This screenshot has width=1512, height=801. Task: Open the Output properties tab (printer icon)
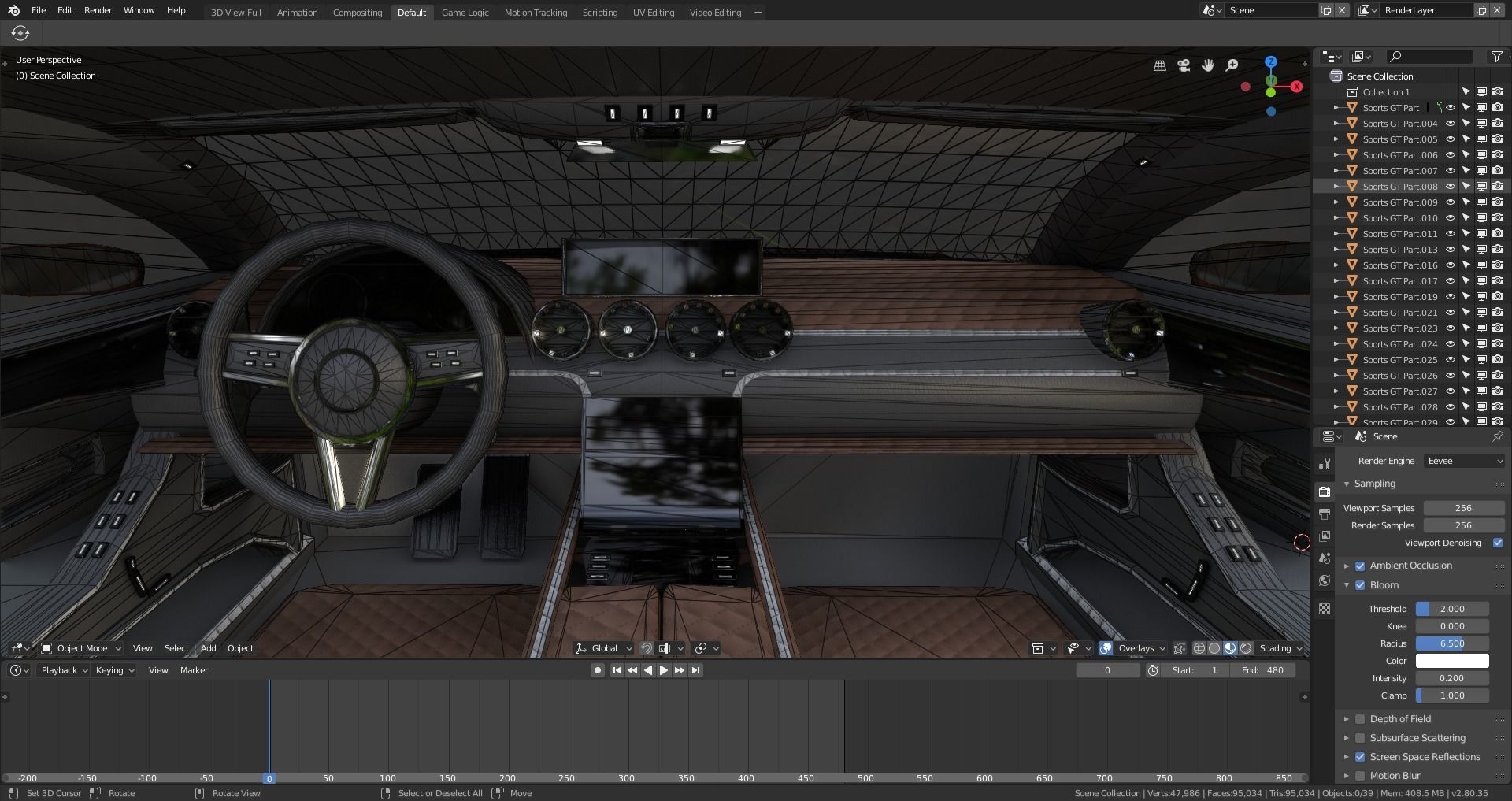pyautogui.click(x=1325, y=514)
